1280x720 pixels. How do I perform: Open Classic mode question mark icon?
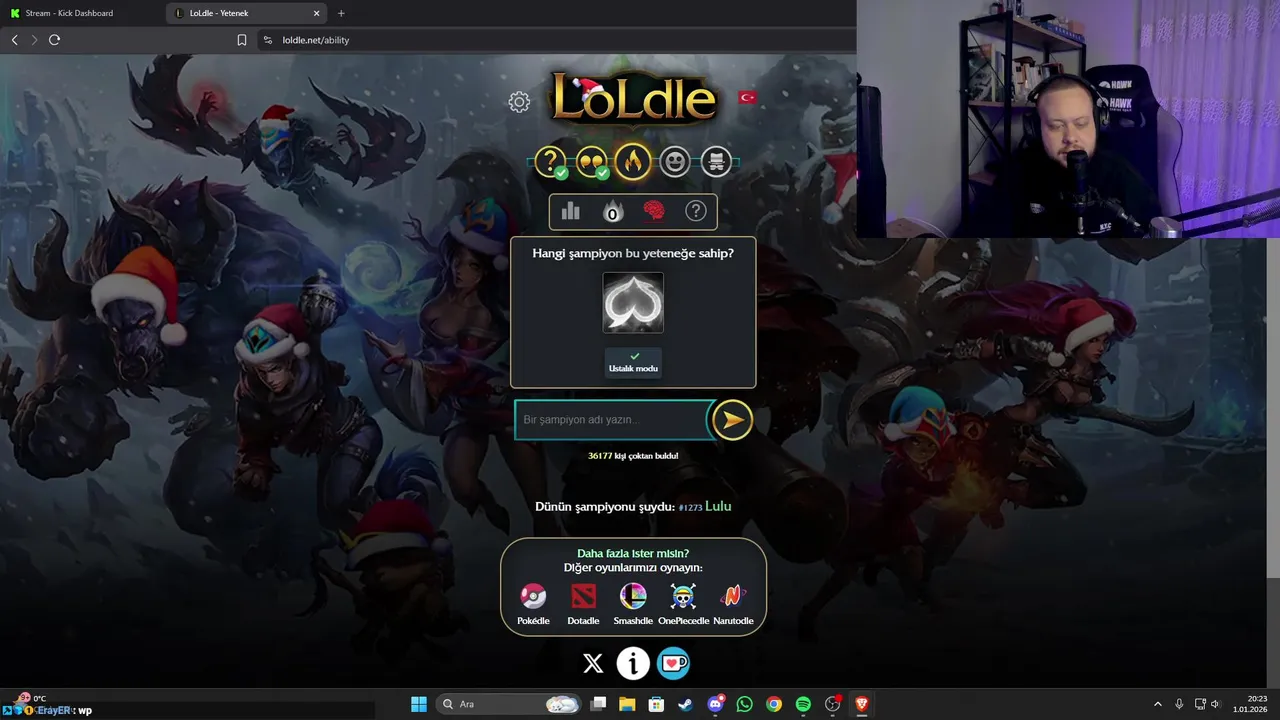click(x=550, y=161)
